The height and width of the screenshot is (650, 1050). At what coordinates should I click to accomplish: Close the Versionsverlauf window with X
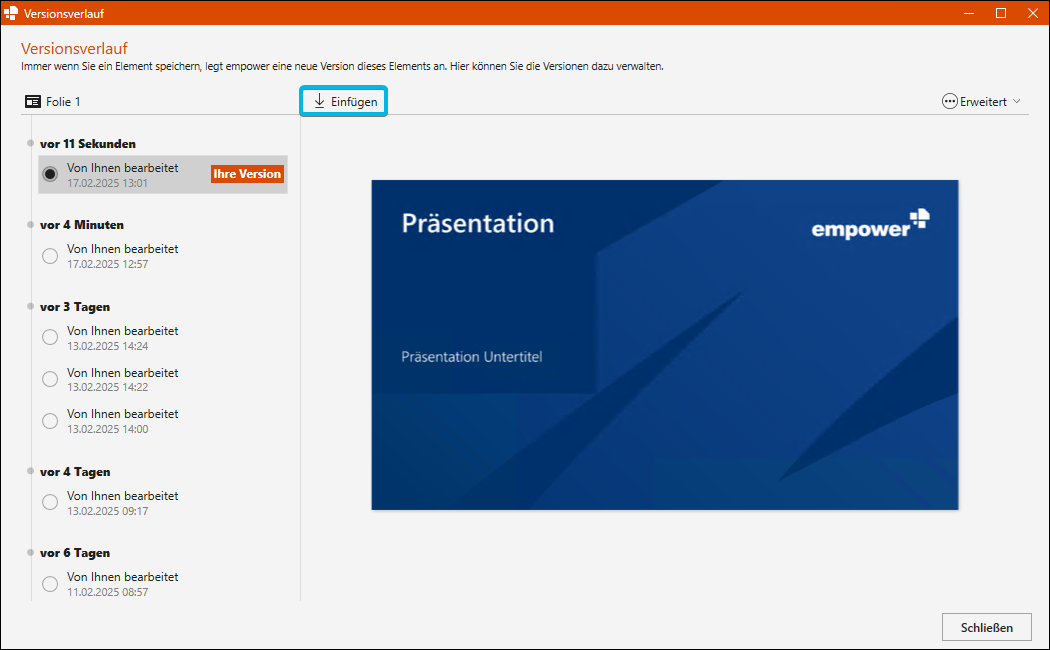coord(1033,13)
